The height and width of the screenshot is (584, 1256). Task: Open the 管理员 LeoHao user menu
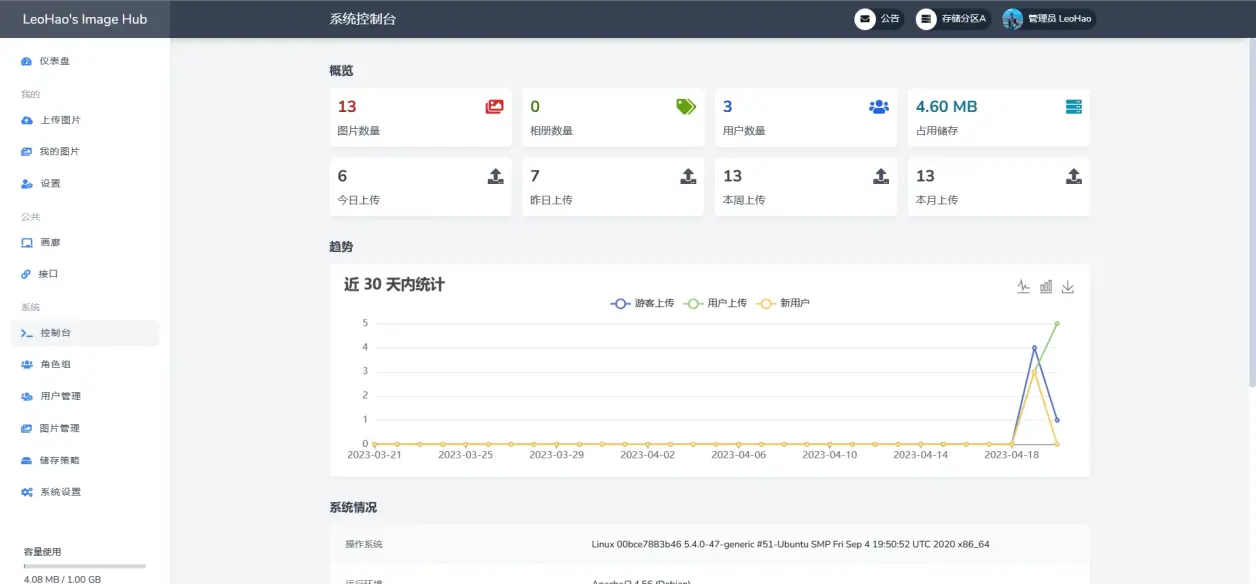point(1049,19)
